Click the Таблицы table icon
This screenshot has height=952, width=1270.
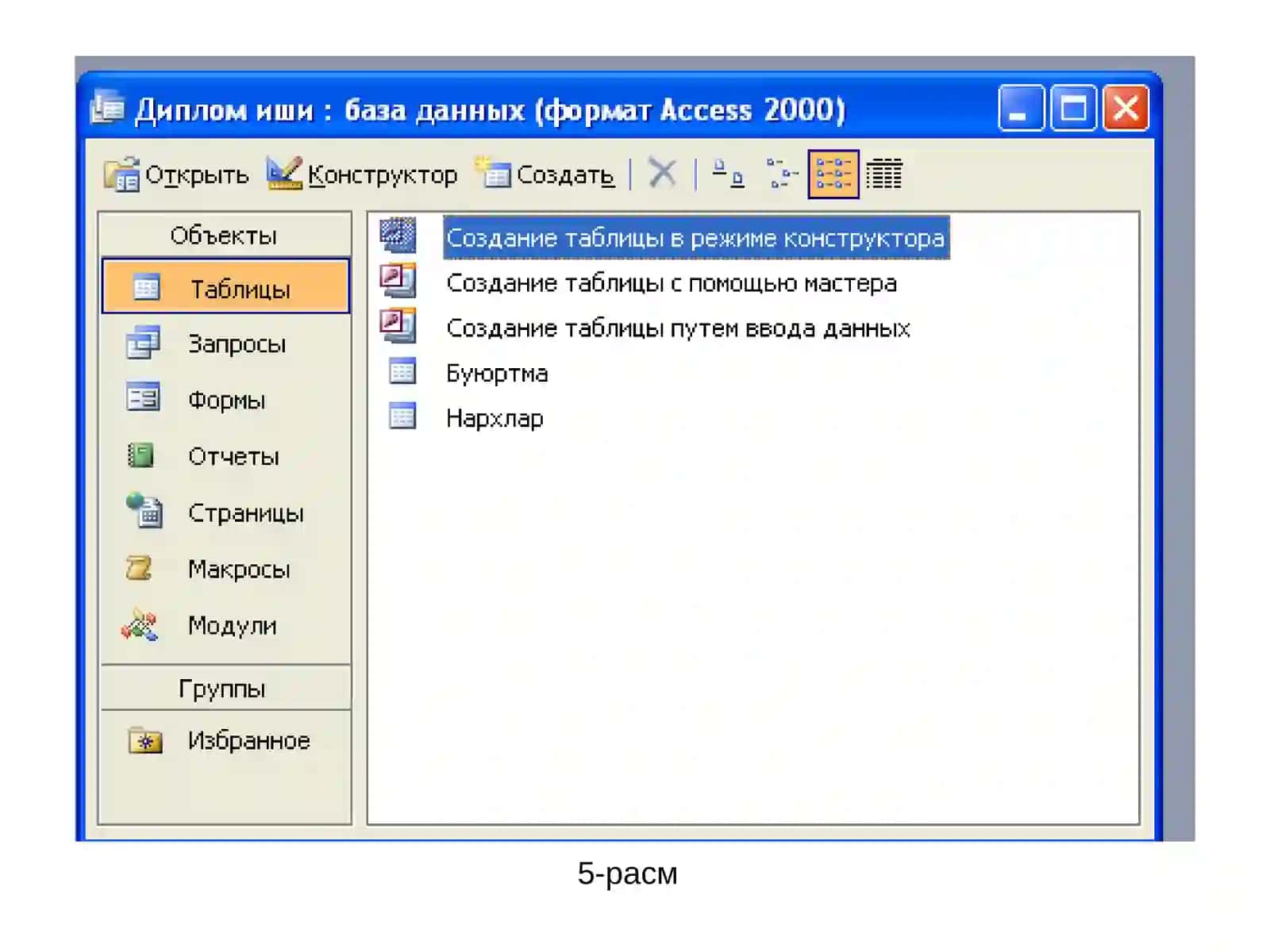146,286
